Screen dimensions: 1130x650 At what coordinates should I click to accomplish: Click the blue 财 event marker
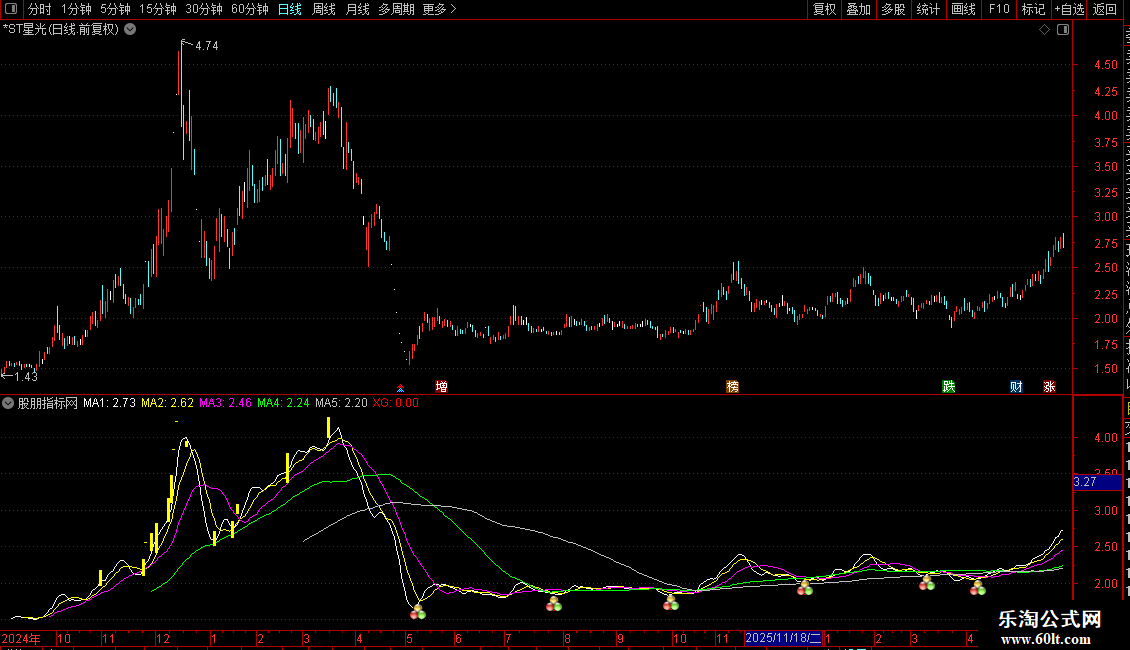coord(1016,386)
